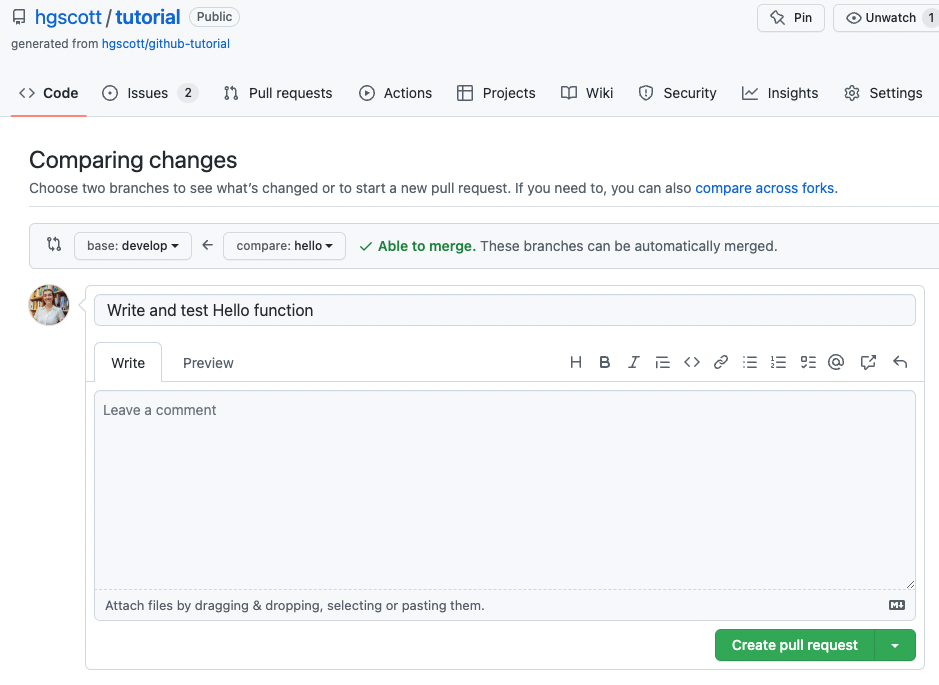Insert a quote block

coord(662,362)
